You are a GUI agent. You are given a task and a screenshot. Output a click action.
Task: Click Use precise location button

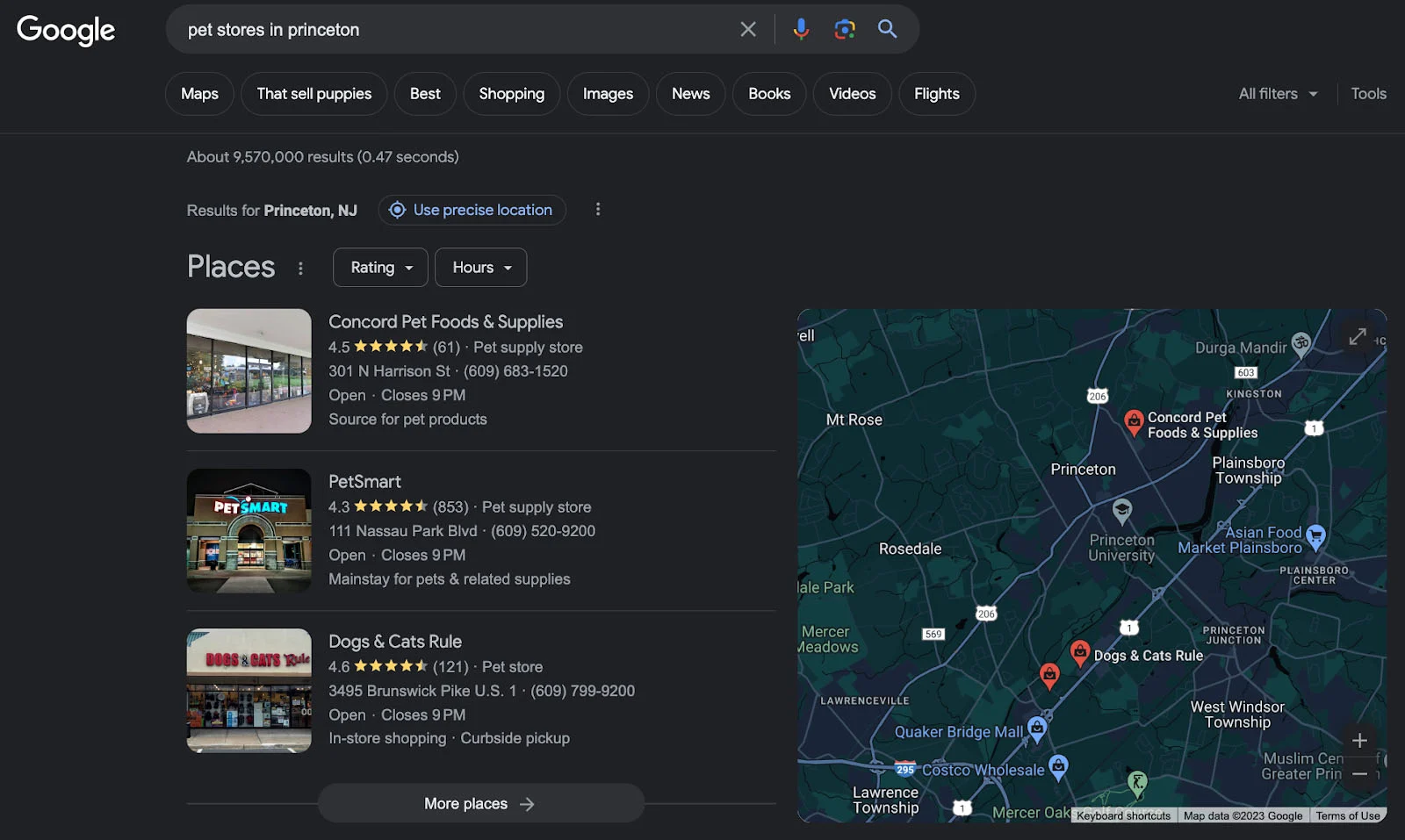pyautogui.click(x=472, y=210)
